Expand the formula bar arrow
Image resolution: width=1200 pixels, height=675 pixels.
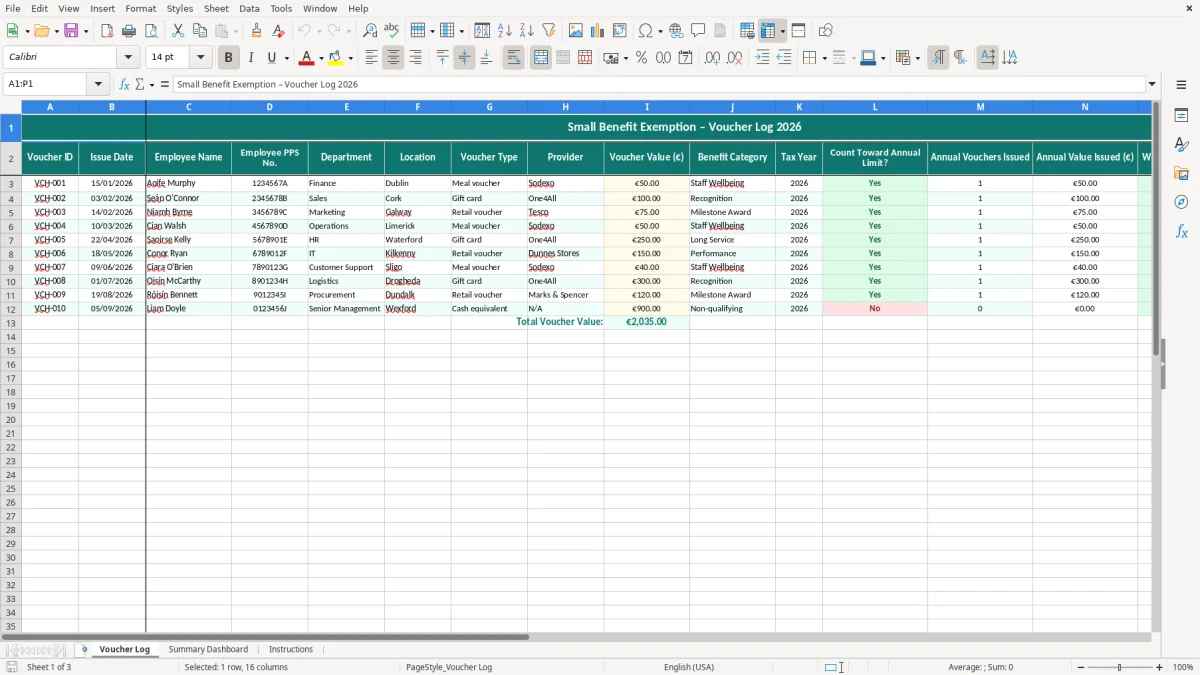tap(1153, 84)
